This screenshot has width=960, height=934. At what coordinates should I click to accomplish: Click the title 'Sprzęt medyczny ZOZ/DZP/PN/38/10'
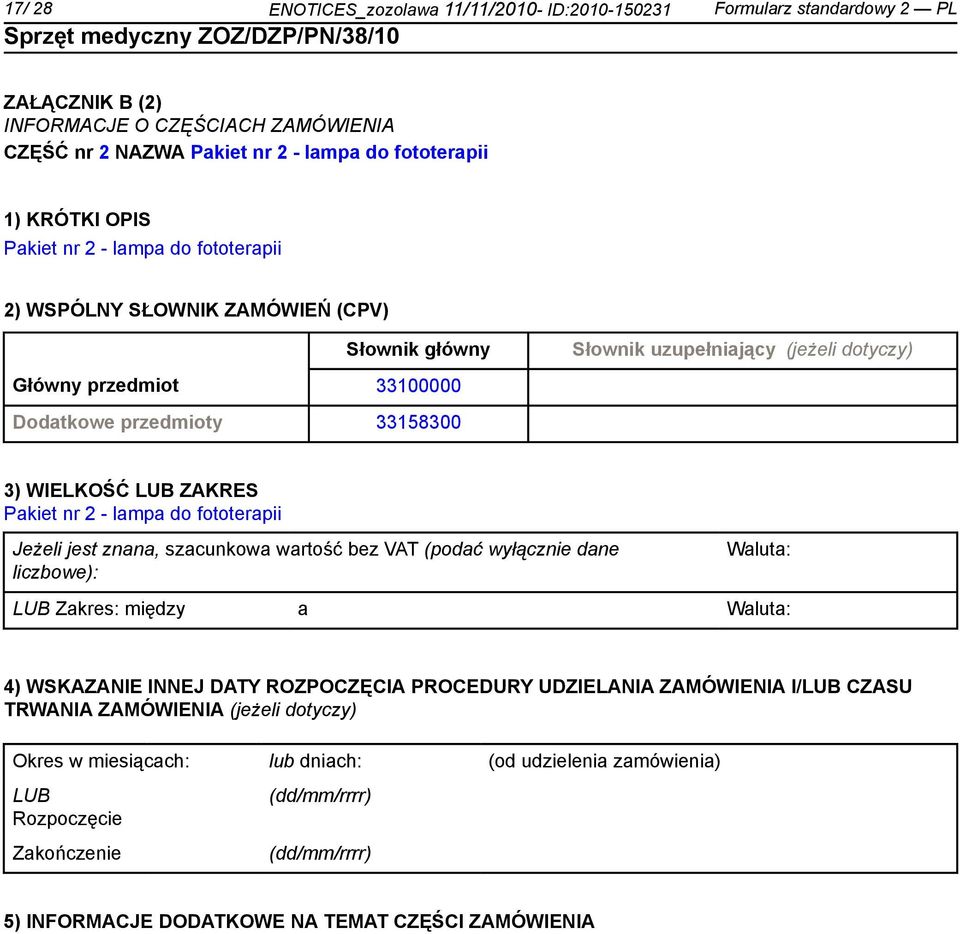[201, 37]
